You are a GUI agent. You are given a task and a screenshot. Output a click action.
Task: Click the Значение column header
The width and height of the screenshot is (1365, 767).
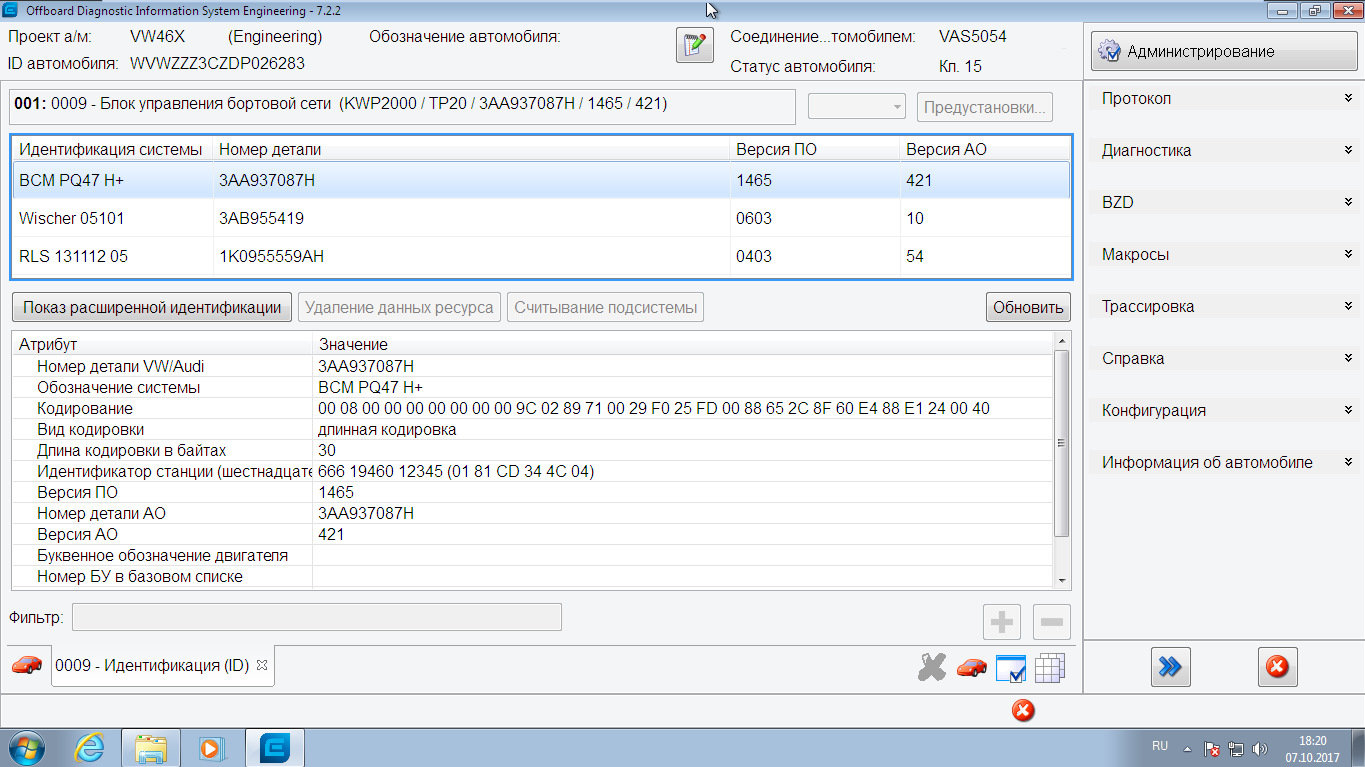point(683,344)
